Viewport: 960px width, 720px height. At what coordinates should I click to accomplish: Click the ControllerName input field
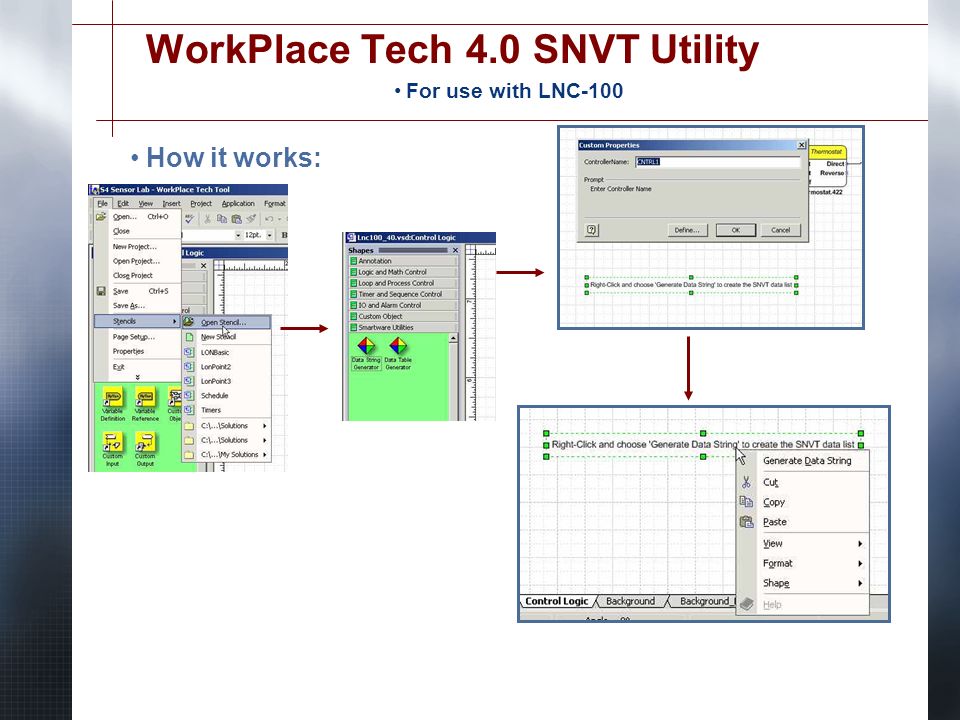pos(718,162)
